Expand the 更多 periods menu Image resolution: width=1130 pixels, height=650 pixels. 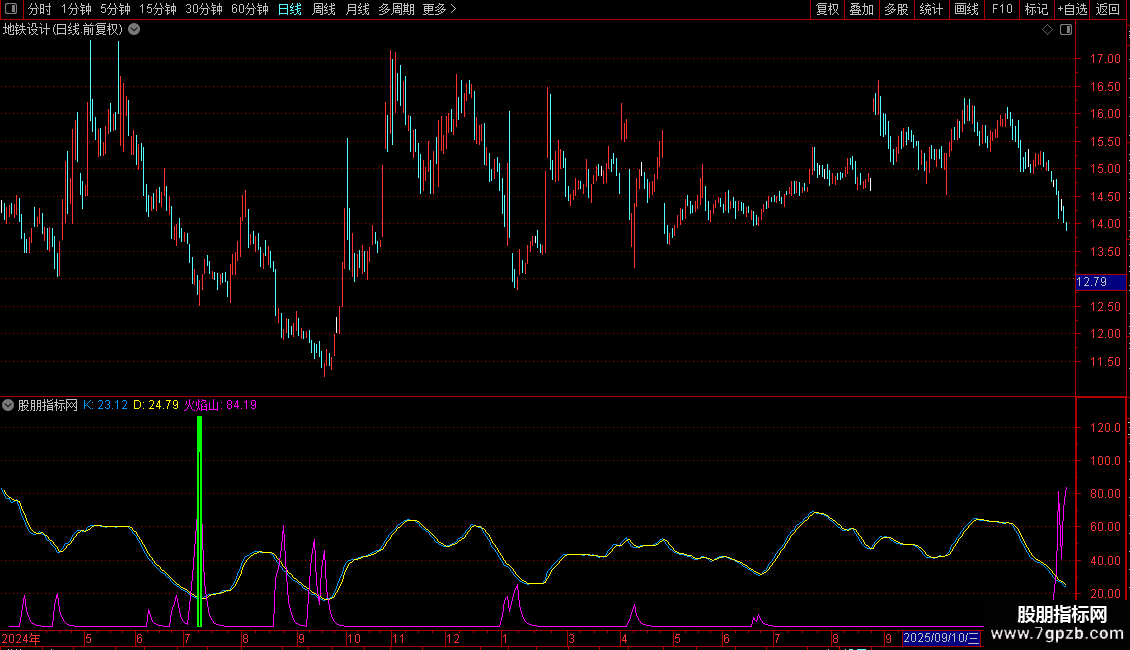440,9
